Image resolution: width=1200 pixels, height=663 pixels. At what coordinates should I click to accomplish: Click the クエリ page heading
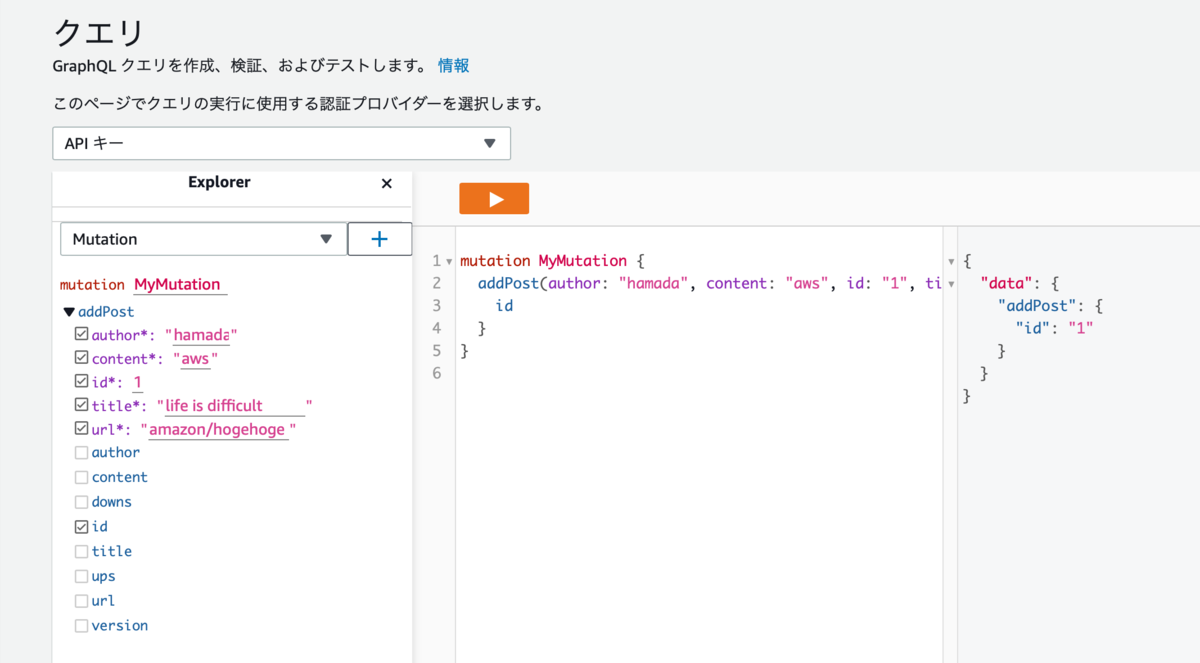99,31
